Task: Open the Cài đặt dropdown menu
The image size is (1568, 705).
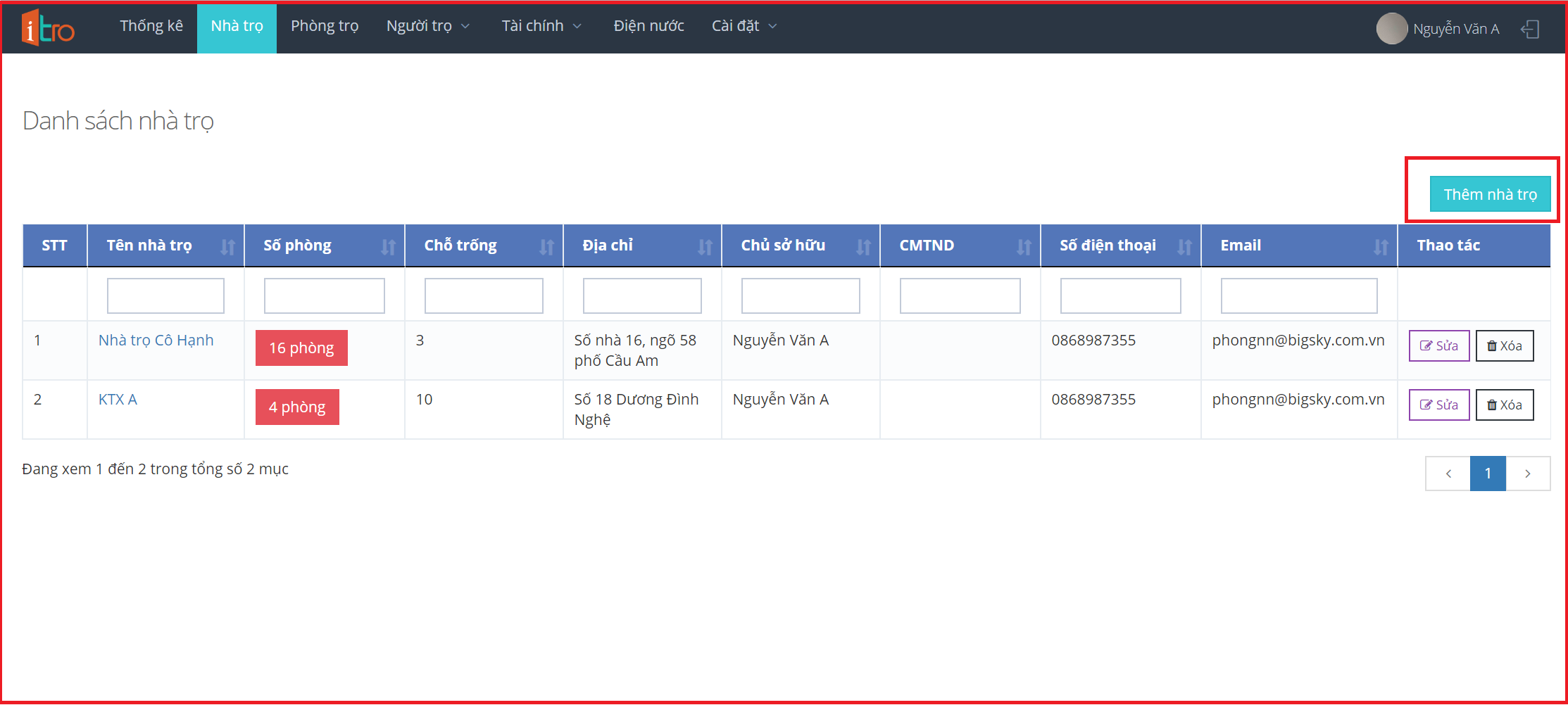Action: tap(744, 26)
